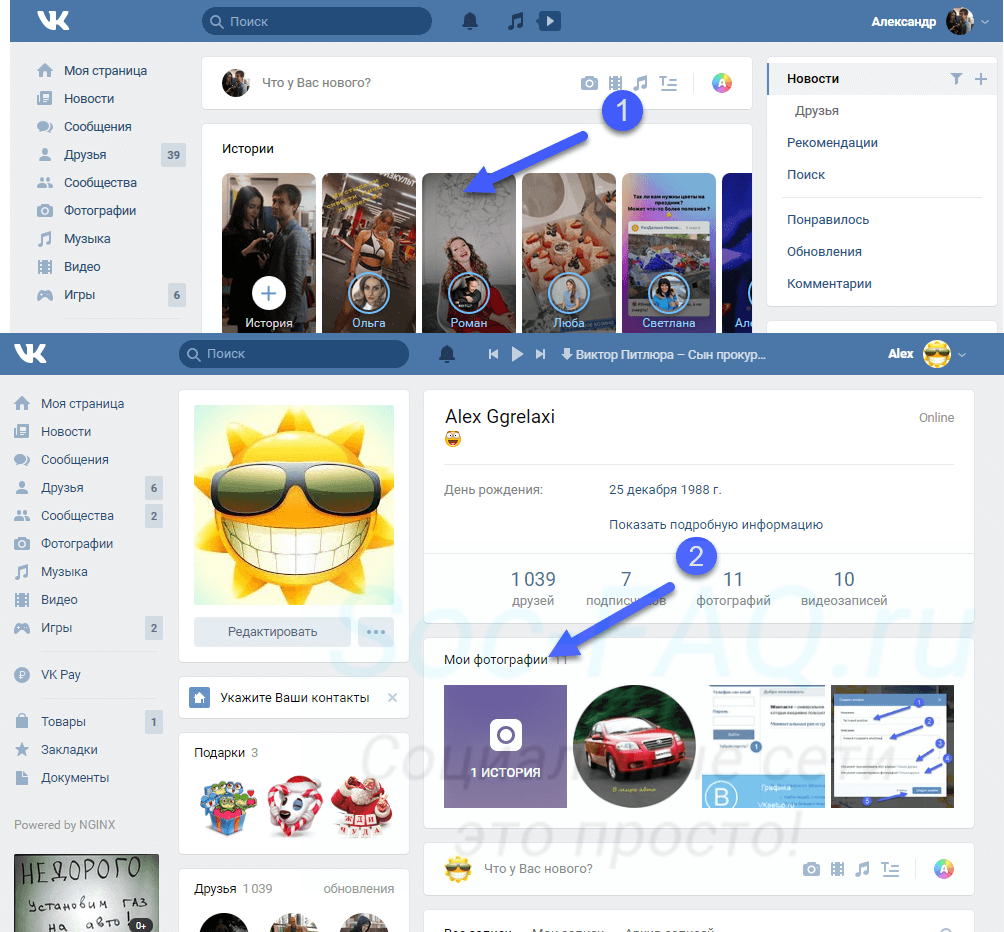
Task: Open Игры with badge 6 in the upper menu
Action: pyautogui.click(x=79, y=295)
